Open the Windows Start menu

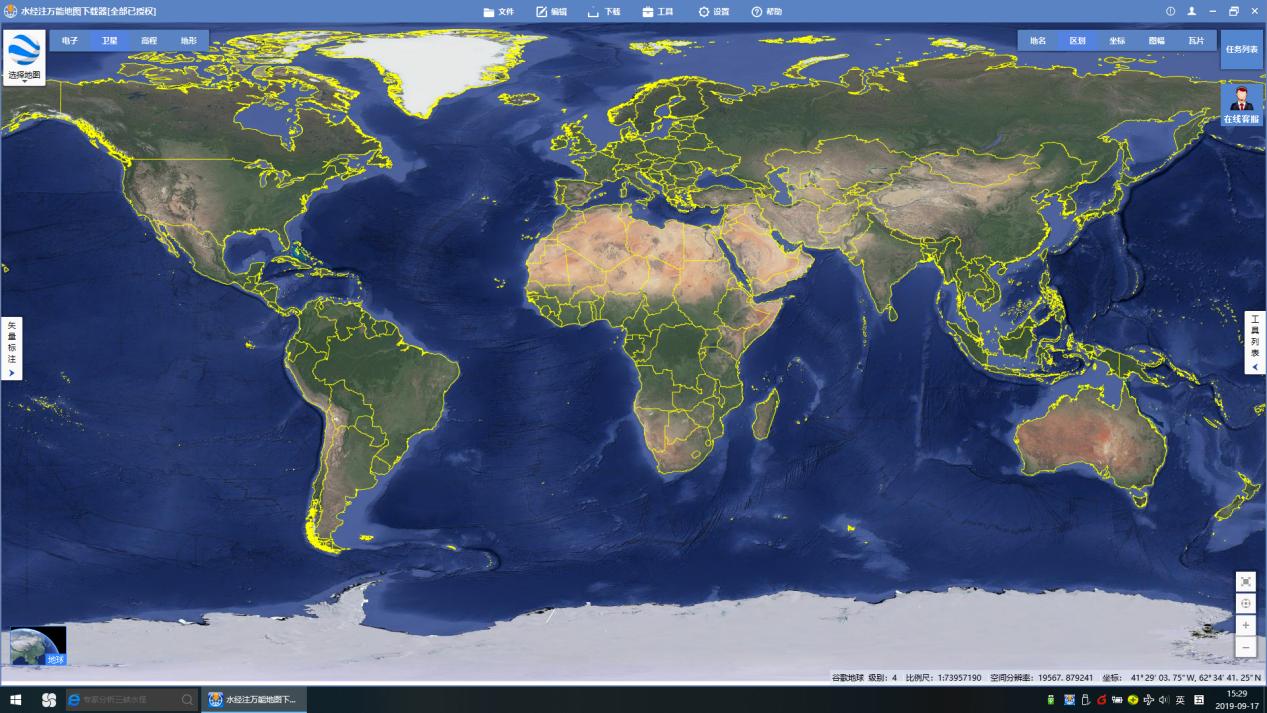(16, 700)
